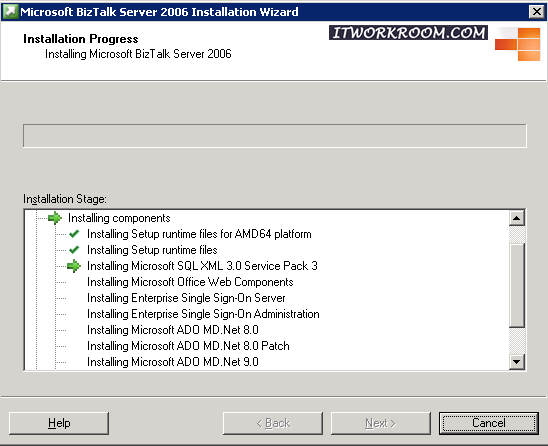548x446 pixels.
Task: Click the scrollbar down arrow in the stage list
Action: (x=517, y=361)
